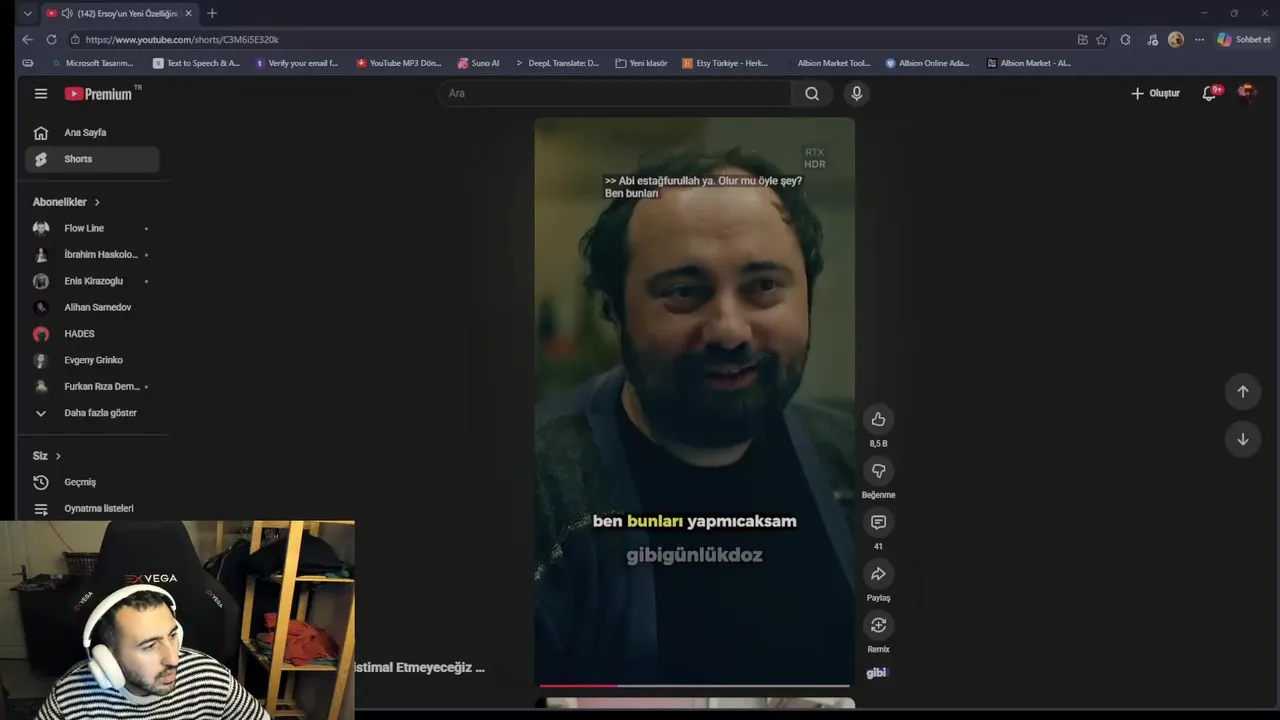Expand Abonelikler section chevron
The width and height of the screenshot is (1280, 720).
click(x=97, y=202)
